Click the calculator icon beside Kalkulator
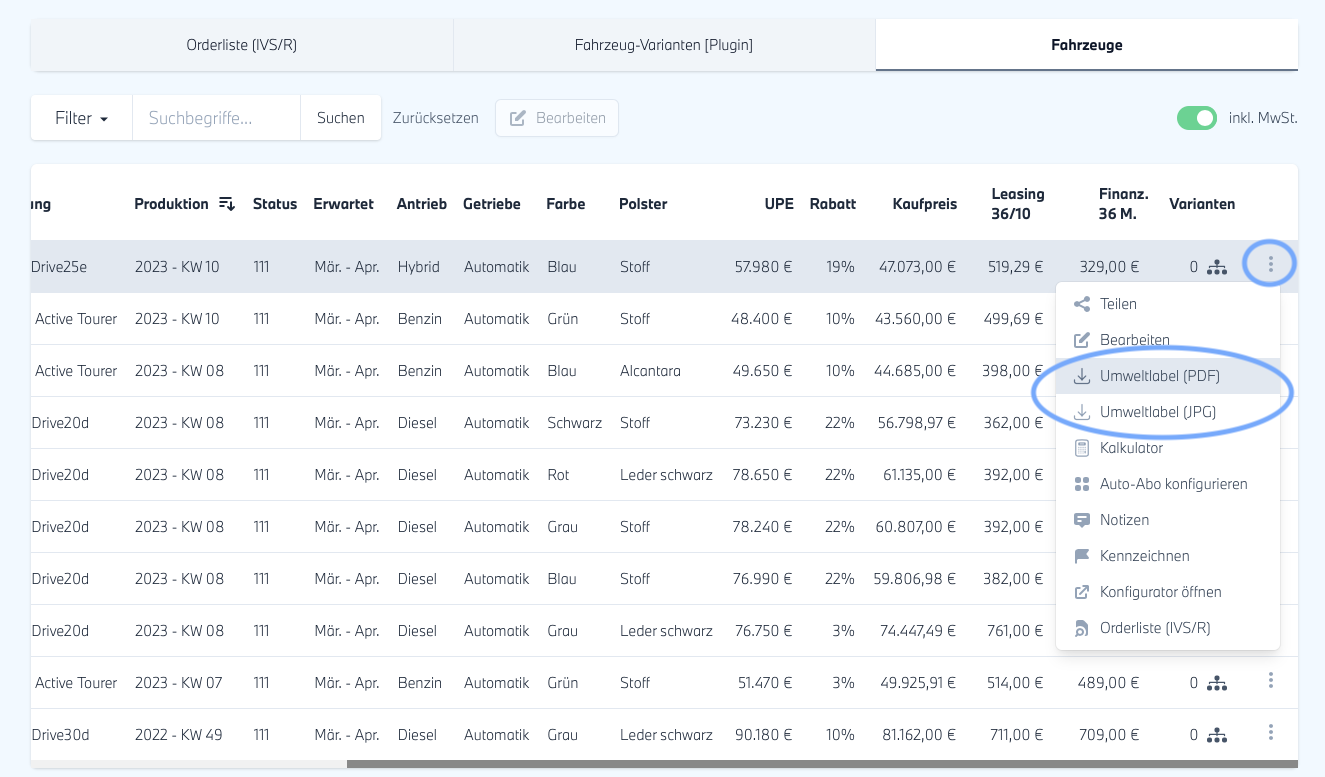The image size is (1325, 777). tap(1081, 448)
